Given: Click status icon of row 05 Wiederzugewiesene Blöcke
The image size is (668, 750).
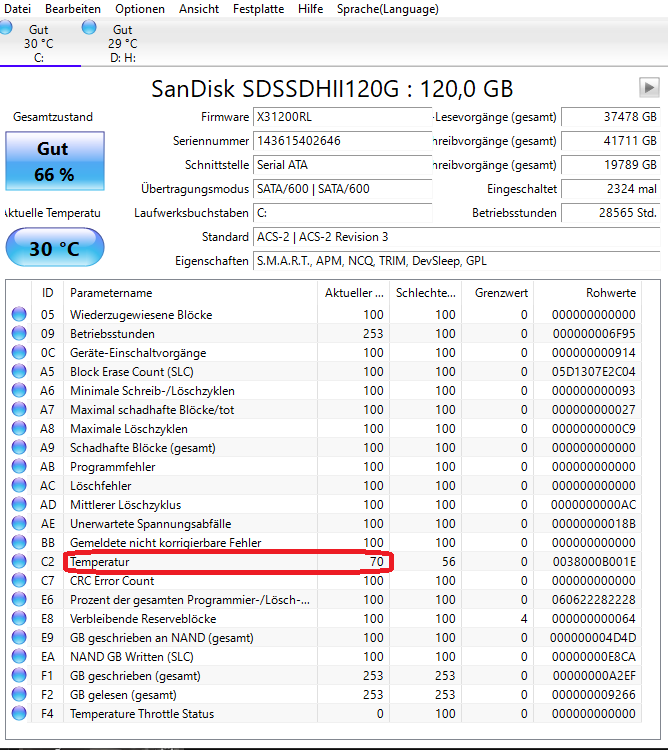Looking at the screenshot, I should point(19,314).
